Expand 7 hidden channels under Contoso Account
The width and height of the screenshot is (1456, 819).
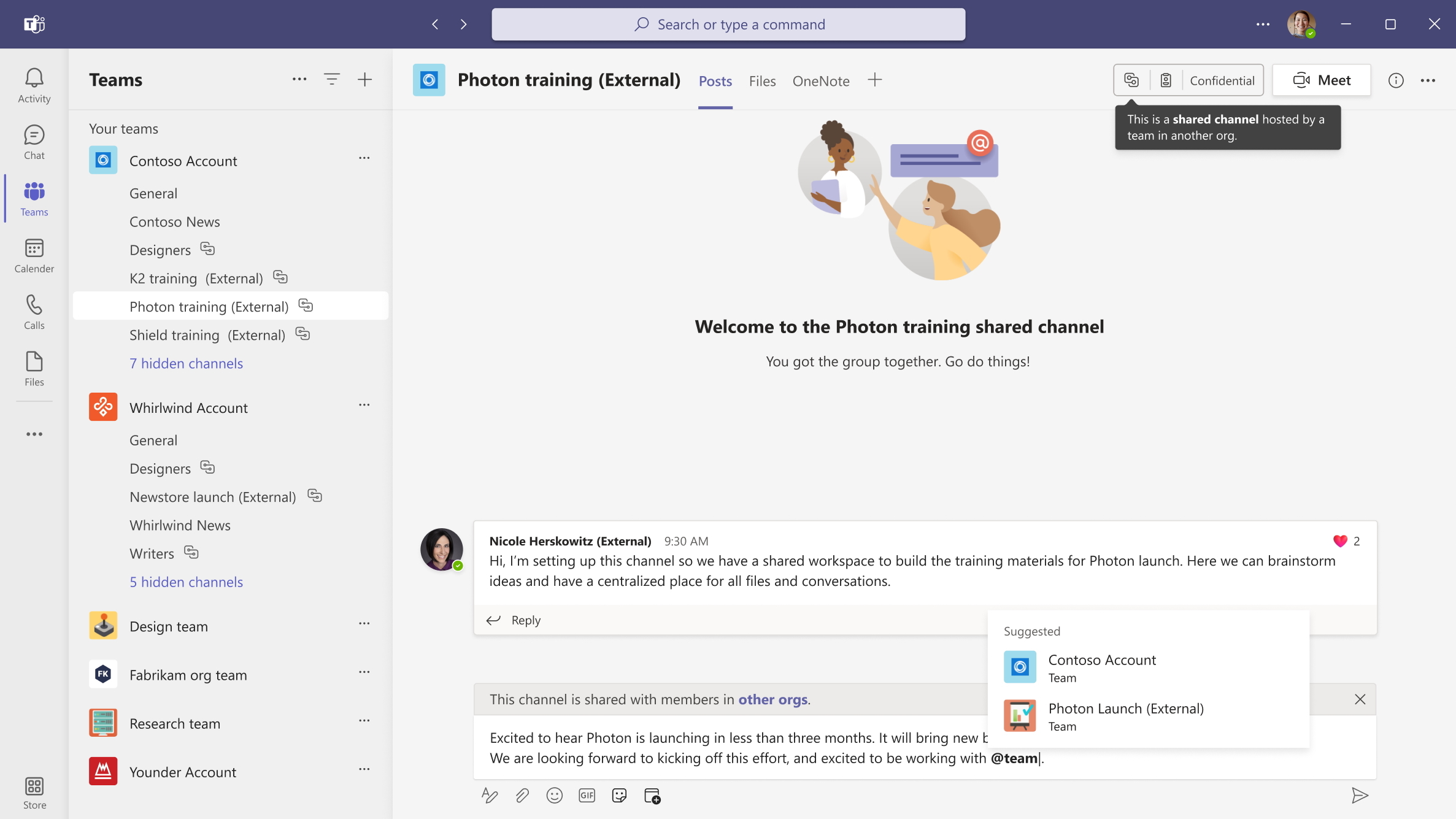pyautogui.click(x=186, y=363)
